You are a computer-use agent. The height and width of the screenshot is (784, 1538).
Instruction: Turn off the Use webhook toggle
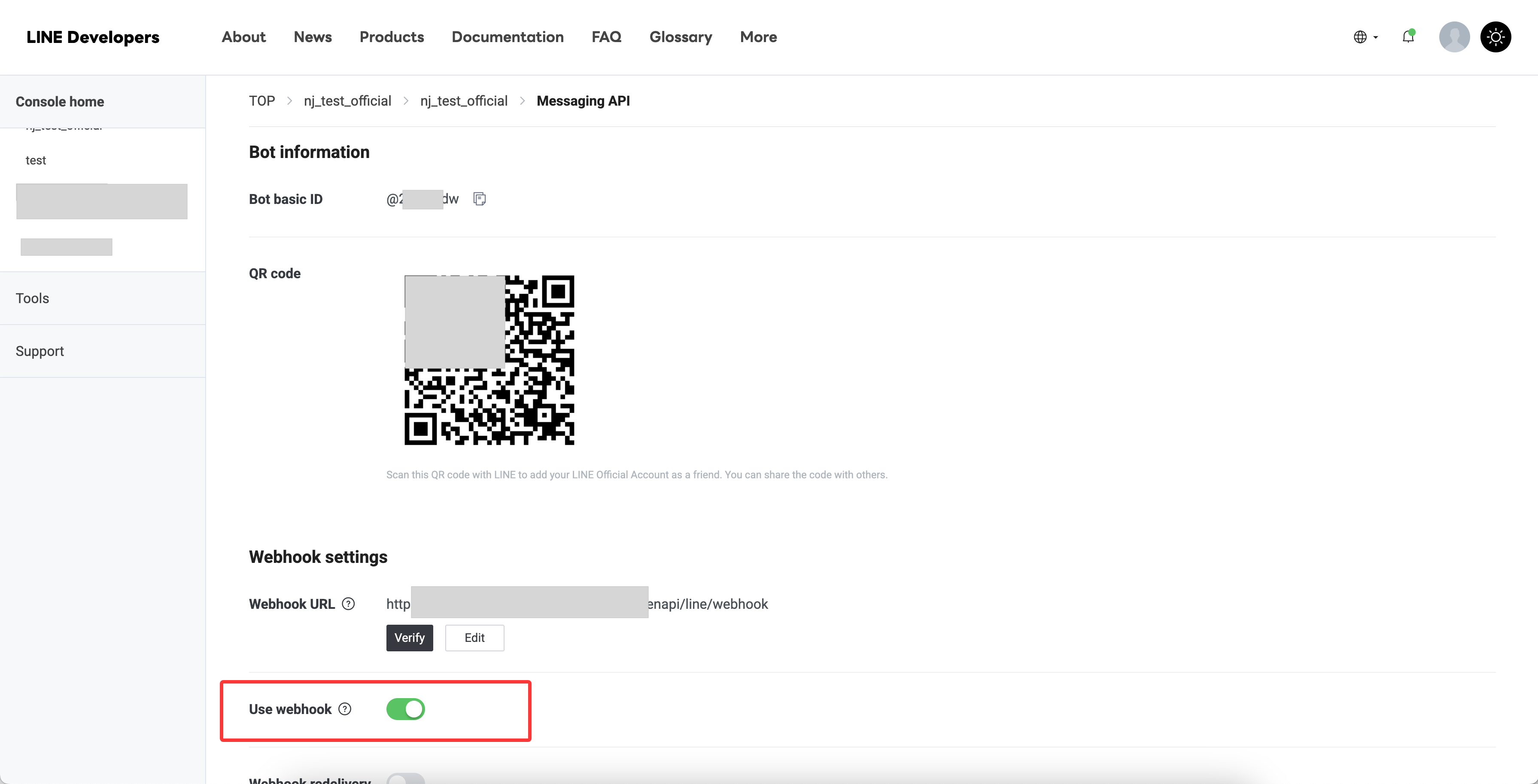click(405, 709)
